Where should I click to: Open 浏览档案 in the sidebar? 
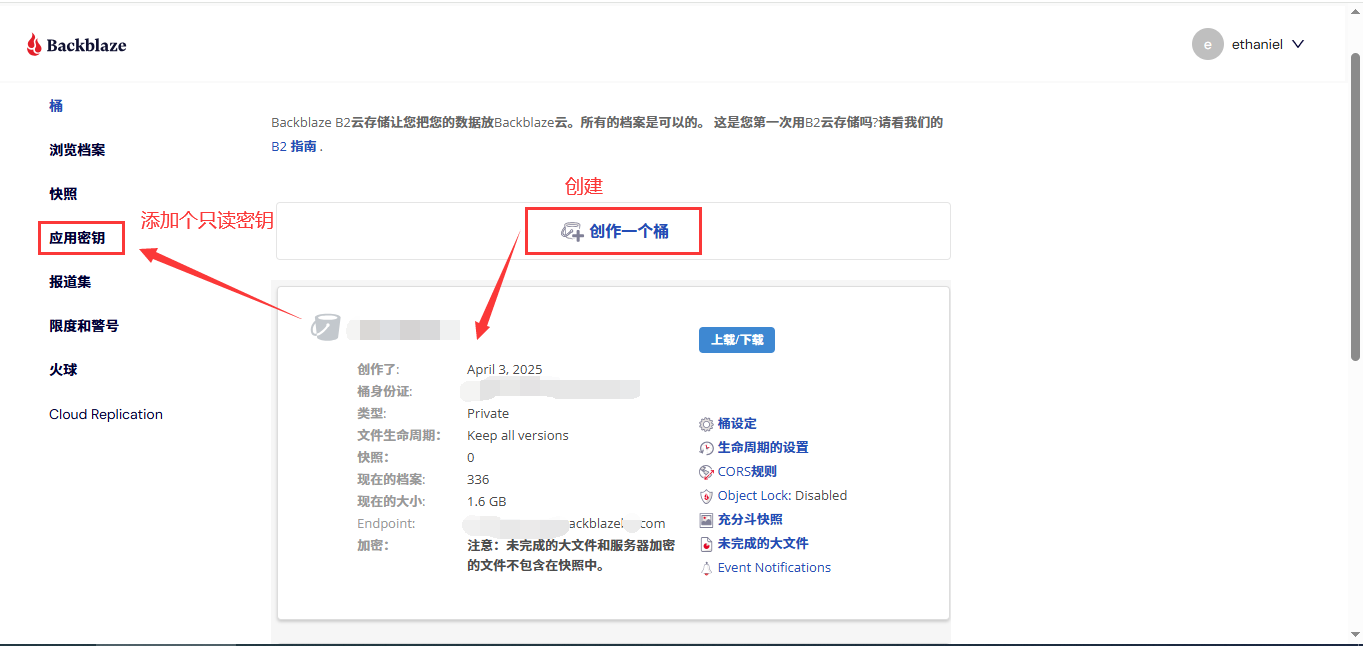click(77, 150)
